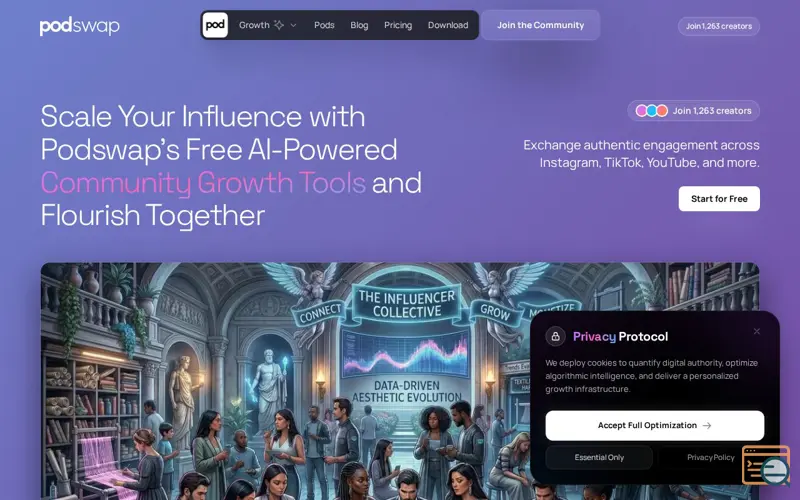Click the pod square icon in navbar
The height and width of the screenshot is (500, 800).
point(215,25)
